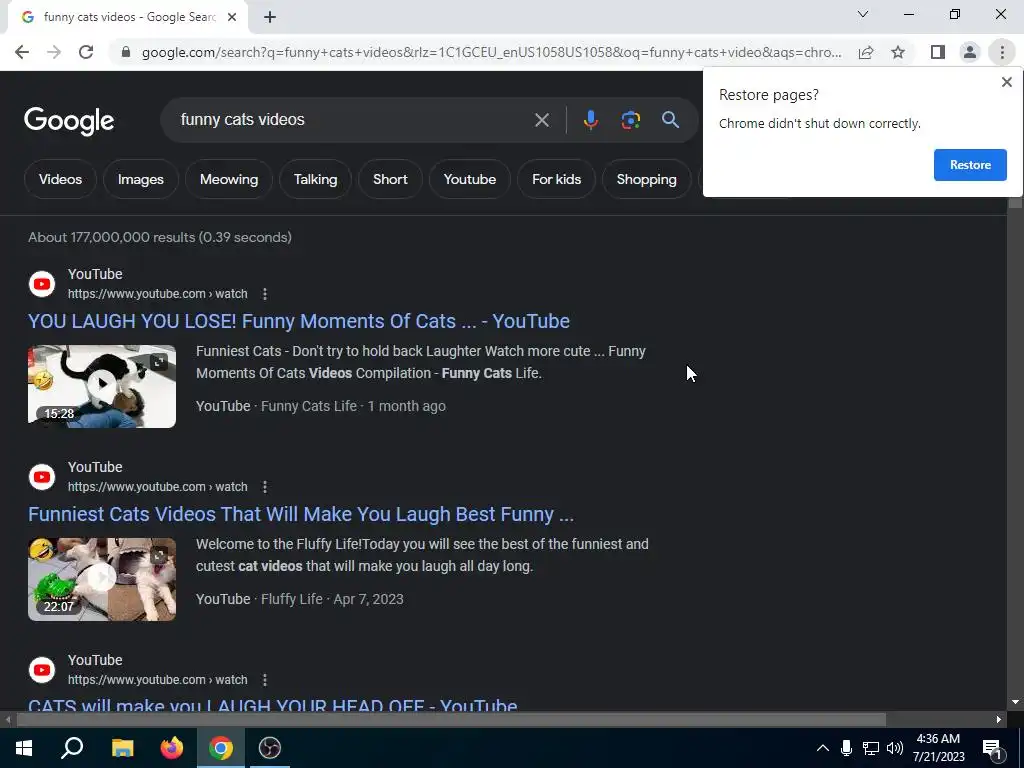Click the vertical scrollbar down arrow

[1015, 703]
